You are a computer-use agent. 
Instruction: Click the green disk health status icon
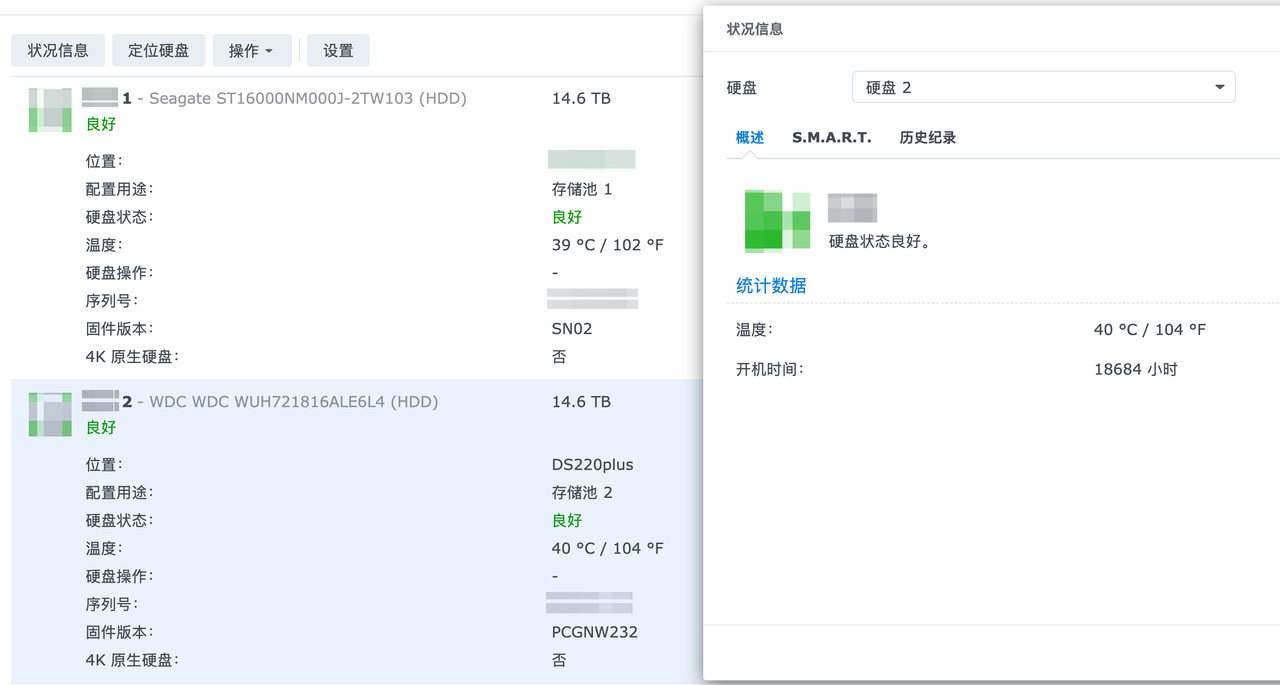777,220
